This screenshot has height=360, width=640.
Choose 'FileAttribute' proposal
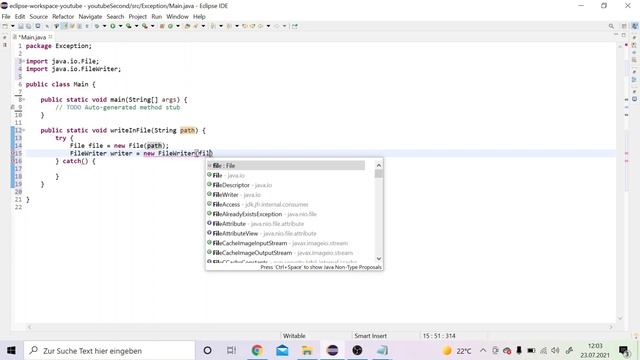point(286,224)
